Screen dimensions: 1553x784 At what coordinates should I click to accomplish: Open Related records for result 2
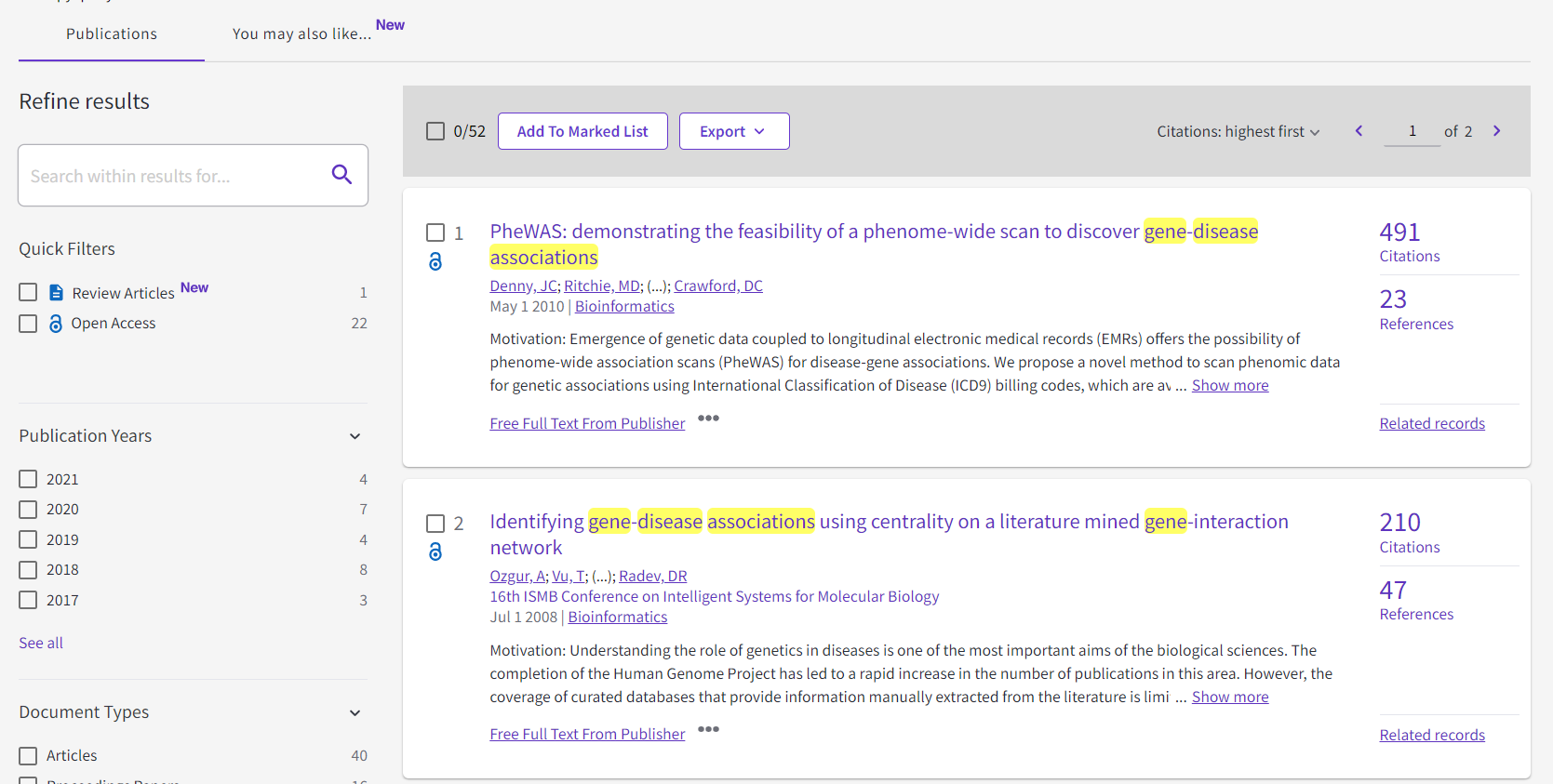(1432, 735)
